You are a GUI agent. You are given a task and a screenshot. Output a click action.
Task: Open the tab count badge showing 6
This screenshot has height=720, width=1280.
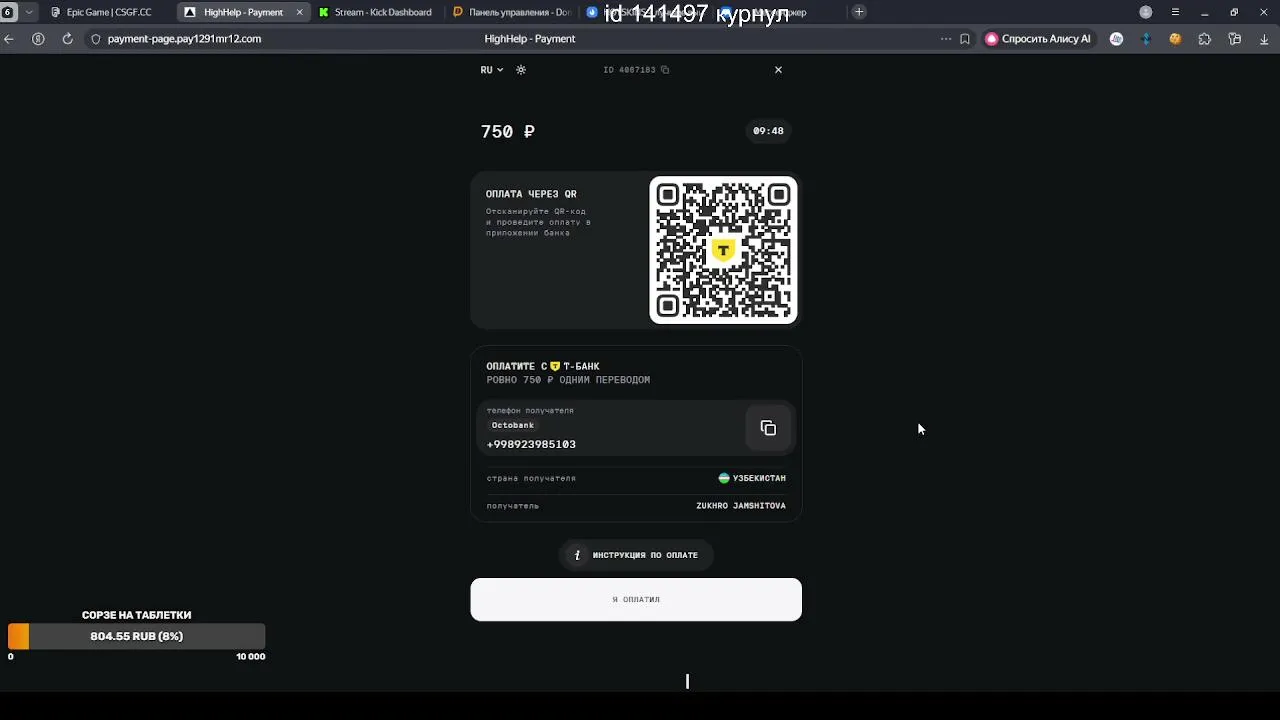tap(8, 12)
